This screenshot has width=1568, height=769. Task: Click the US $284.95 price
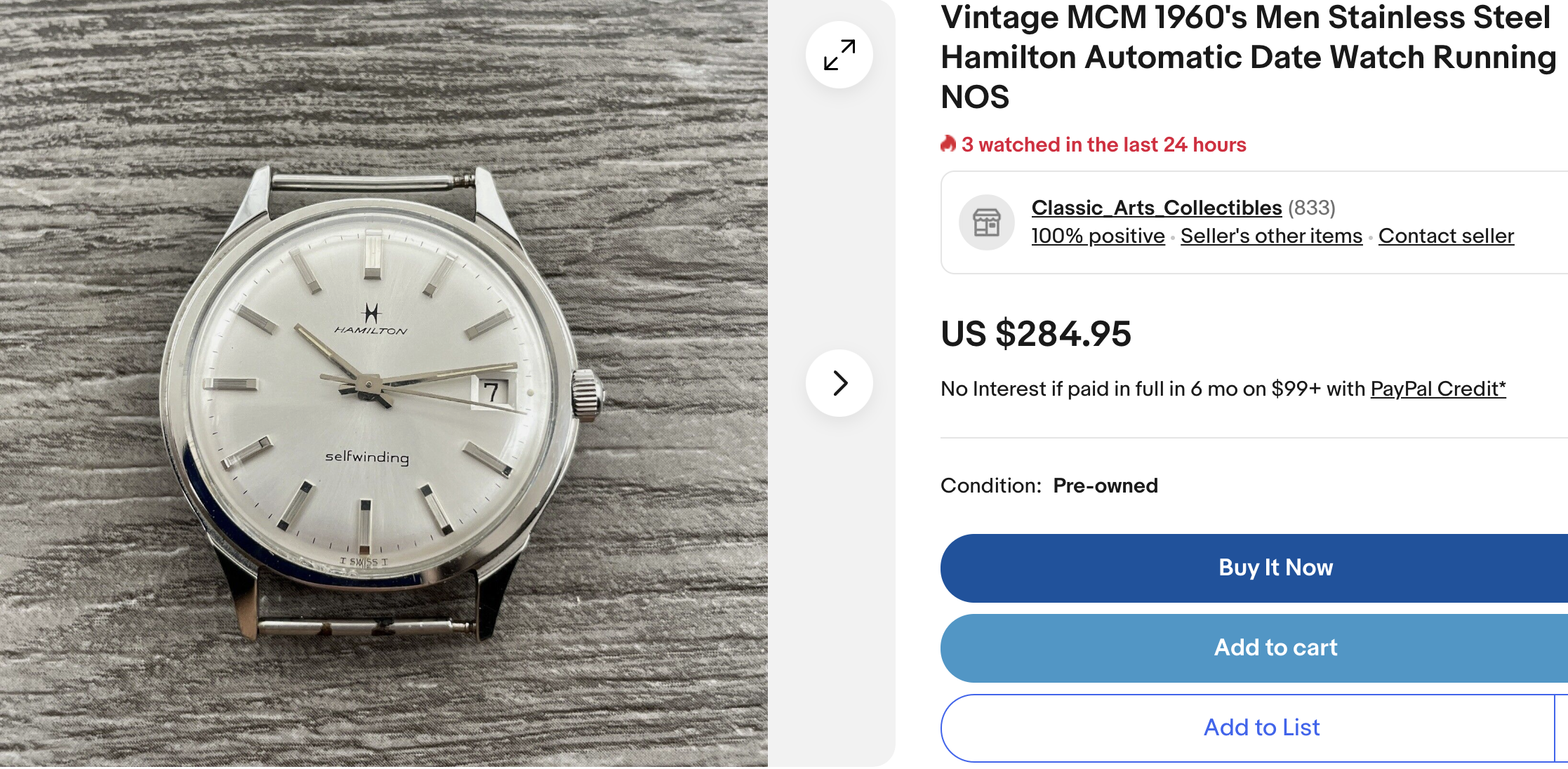tap(1035, 334)
